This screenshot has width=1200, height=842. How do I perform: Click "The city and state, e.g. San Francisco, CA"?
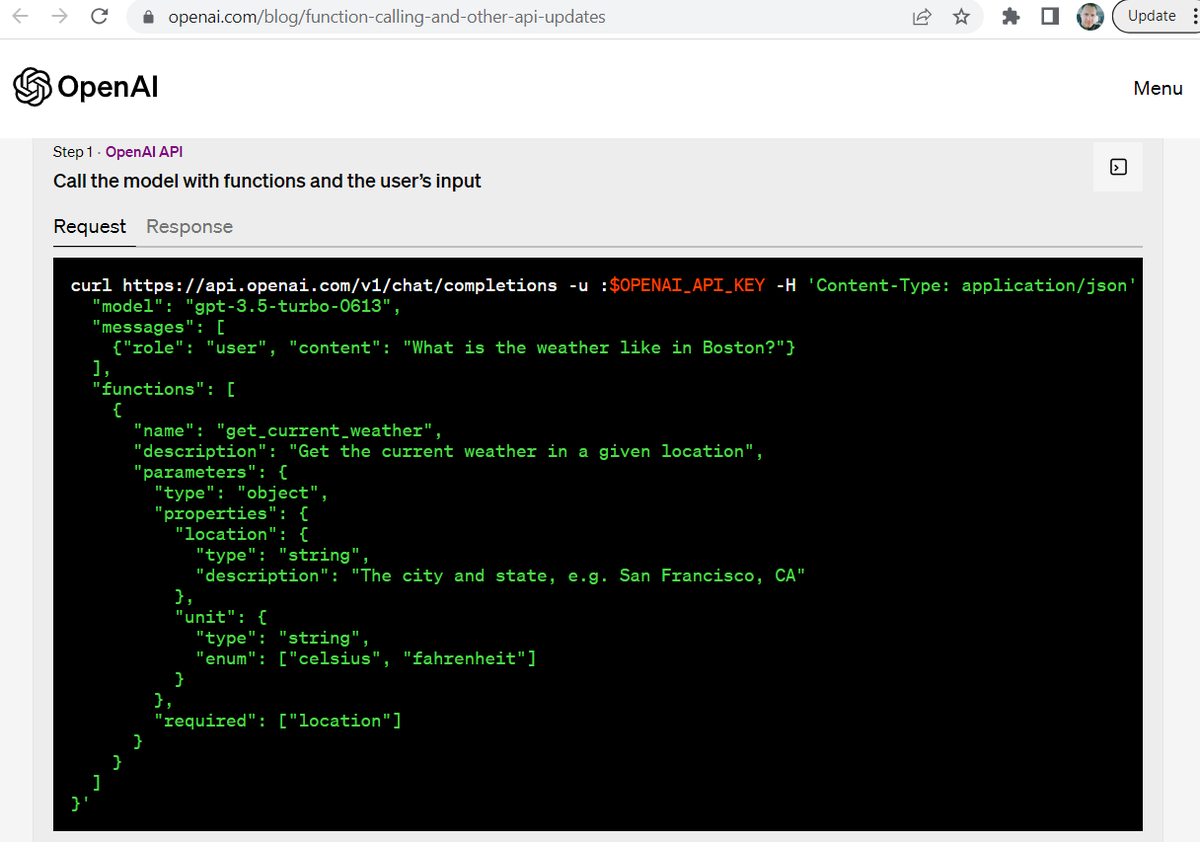point(578,576)
